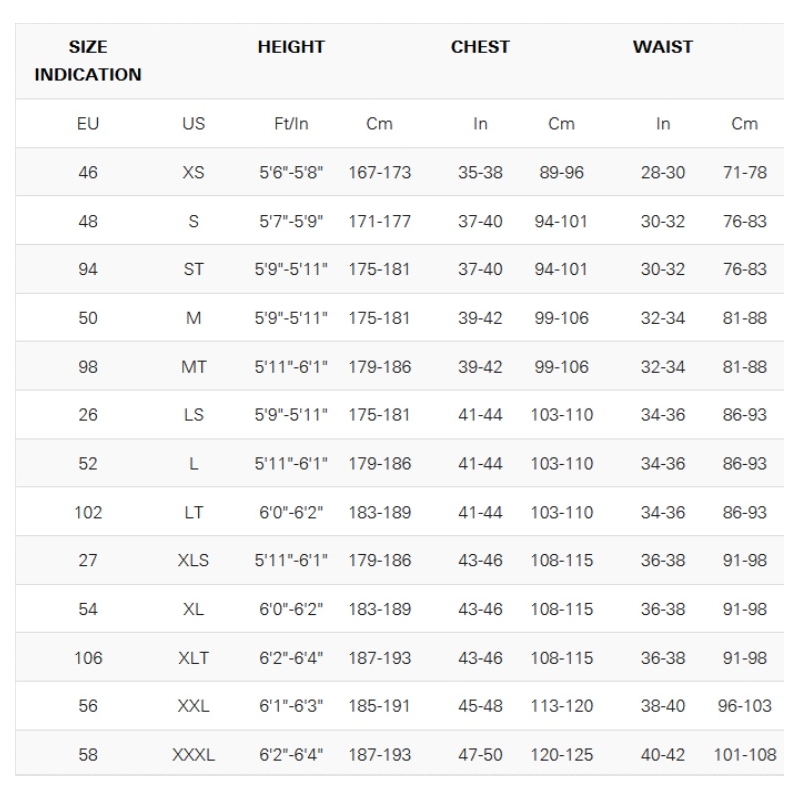Select the XXXL size label
The width and height of the screenshot is (800, 800).
(194, 755)
